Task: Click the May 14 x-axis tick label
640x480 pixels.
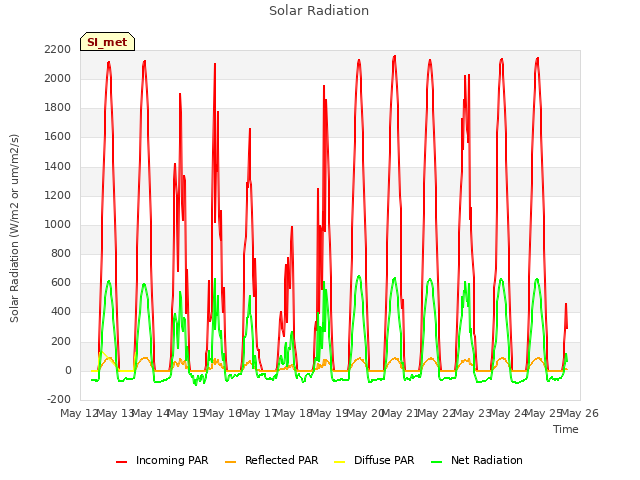Action: coord(151,413)
